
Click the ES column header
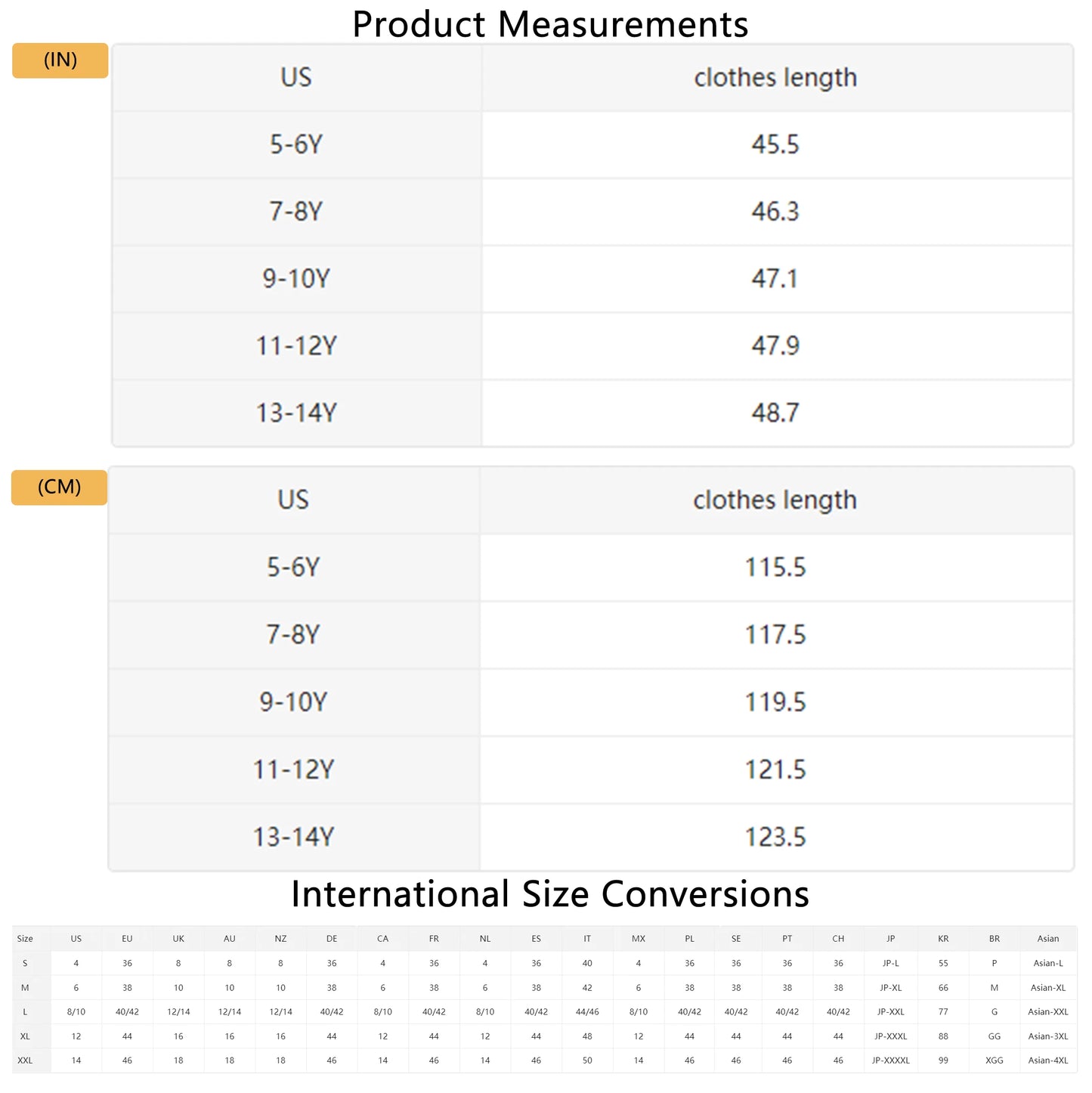[536, 939]
